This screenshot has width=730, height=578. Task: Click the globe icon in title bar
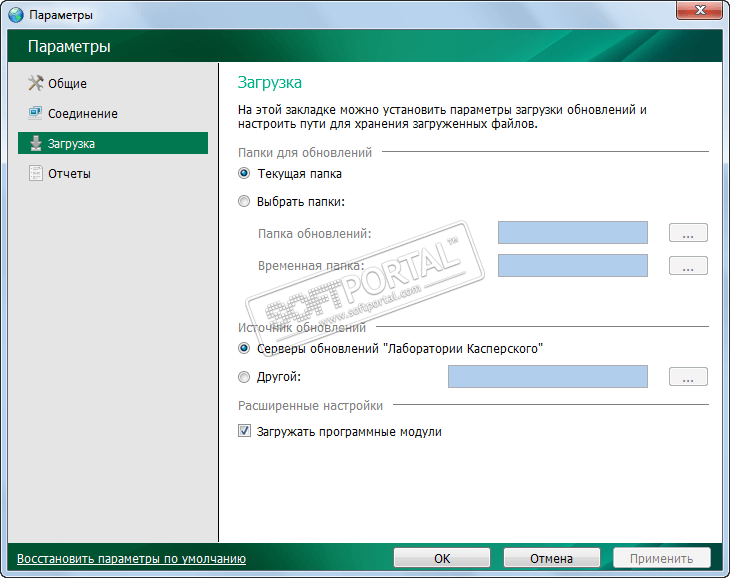coord(16,15)
